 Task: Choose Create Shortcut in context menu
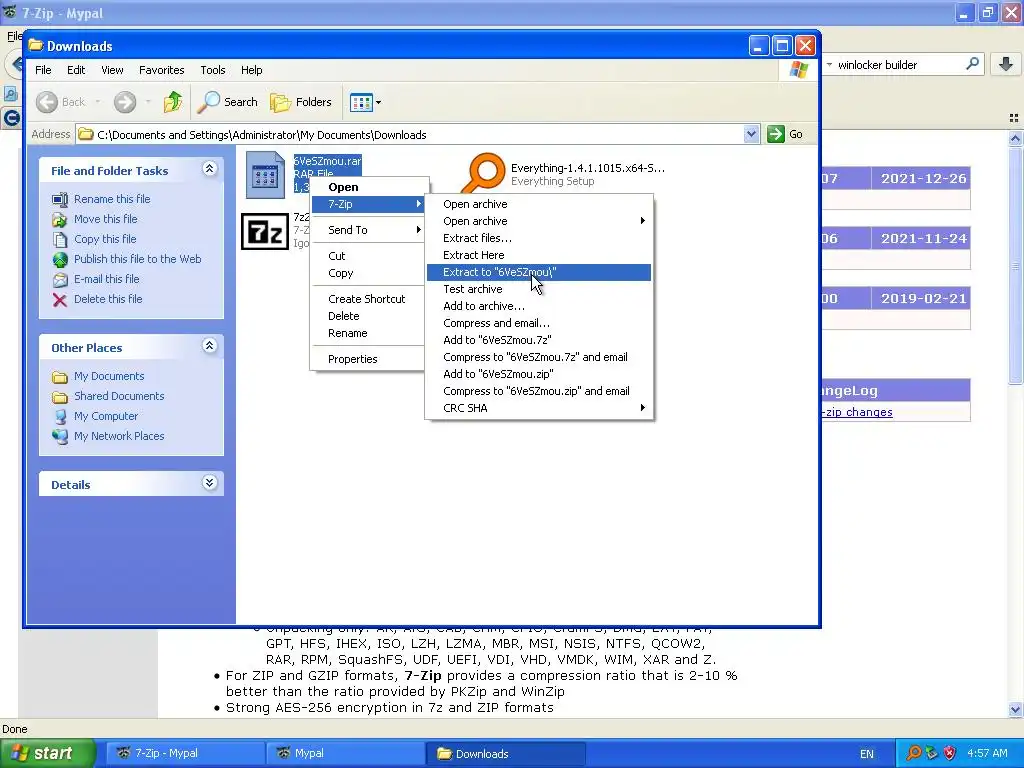pyautogui.click(x=368, y=299)
